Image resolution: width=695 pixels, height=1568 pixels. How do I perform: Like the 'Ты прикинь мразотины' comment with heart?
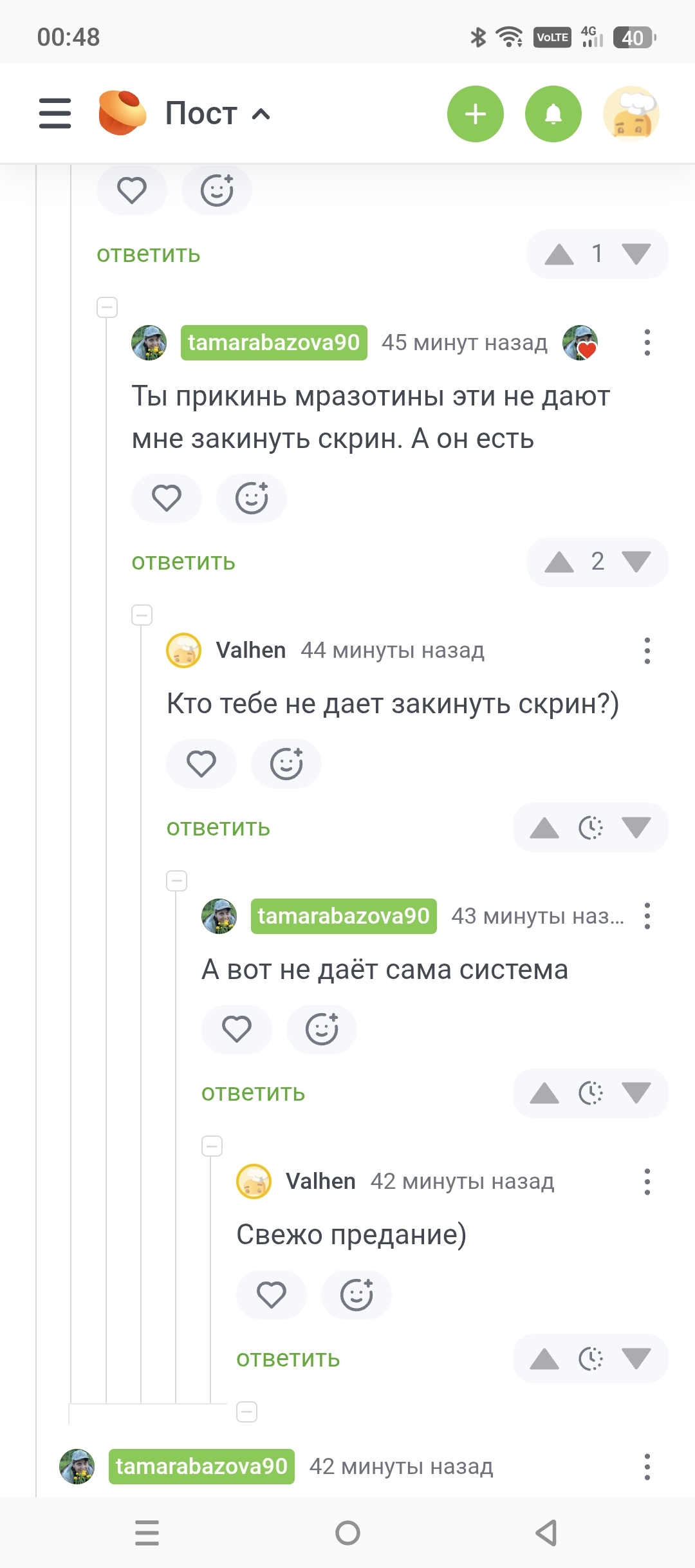click(167, 498)
